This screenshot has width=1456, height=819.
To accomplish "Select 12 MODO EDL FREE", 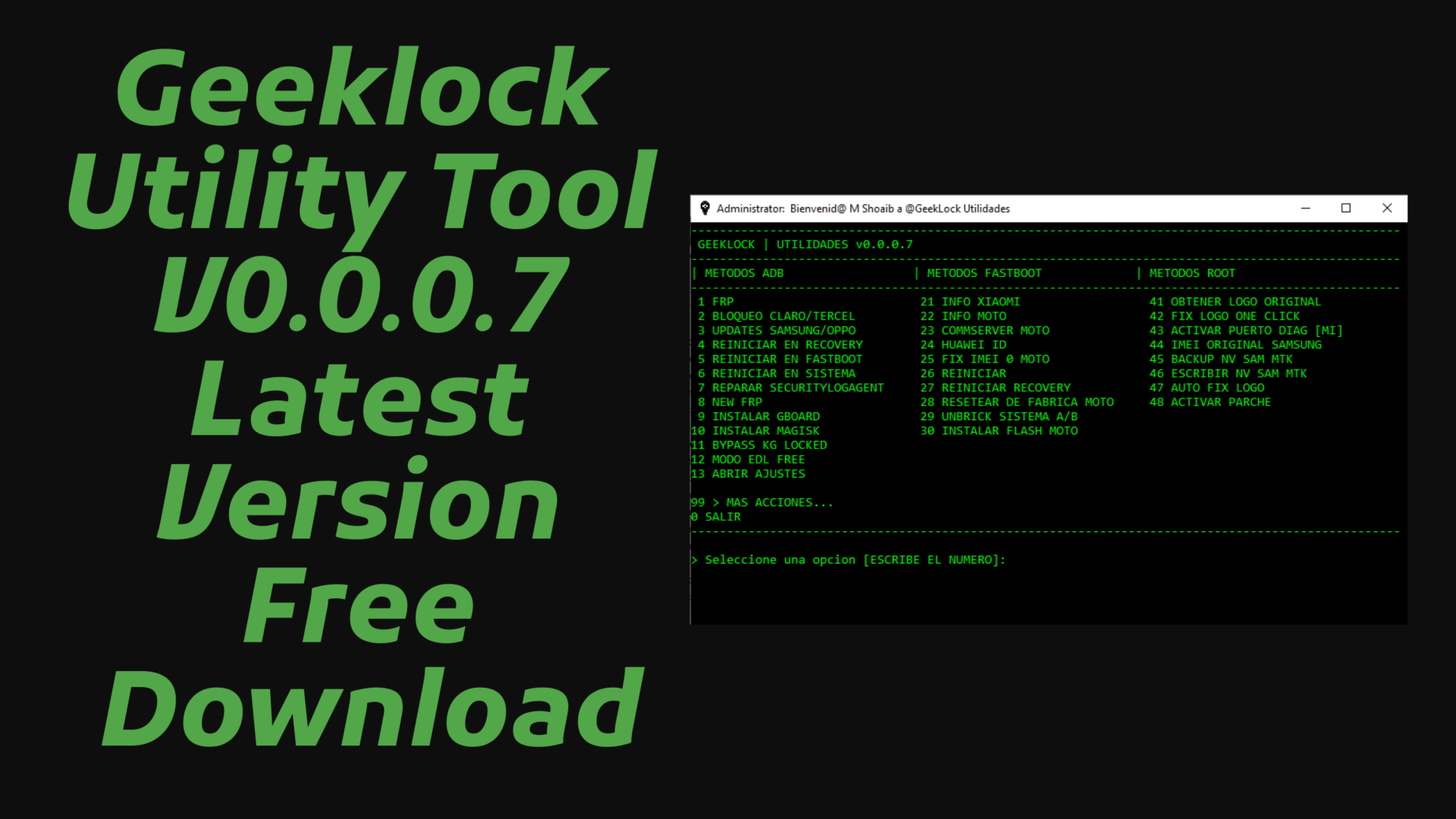I will click(747, 460).
